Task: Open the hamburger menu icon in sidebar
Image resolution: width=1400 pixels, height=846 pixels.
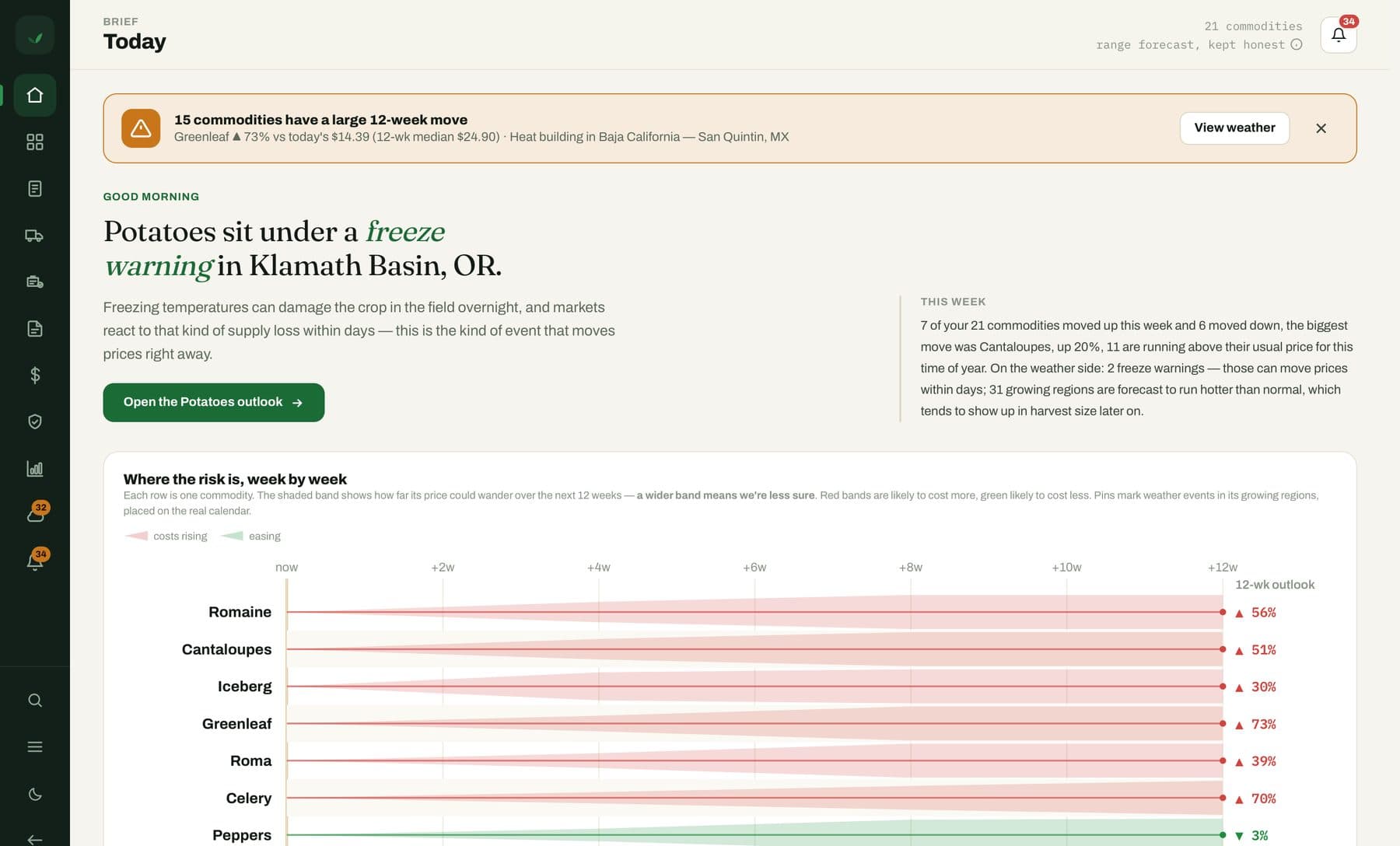Action: click(x=35, y=746)
